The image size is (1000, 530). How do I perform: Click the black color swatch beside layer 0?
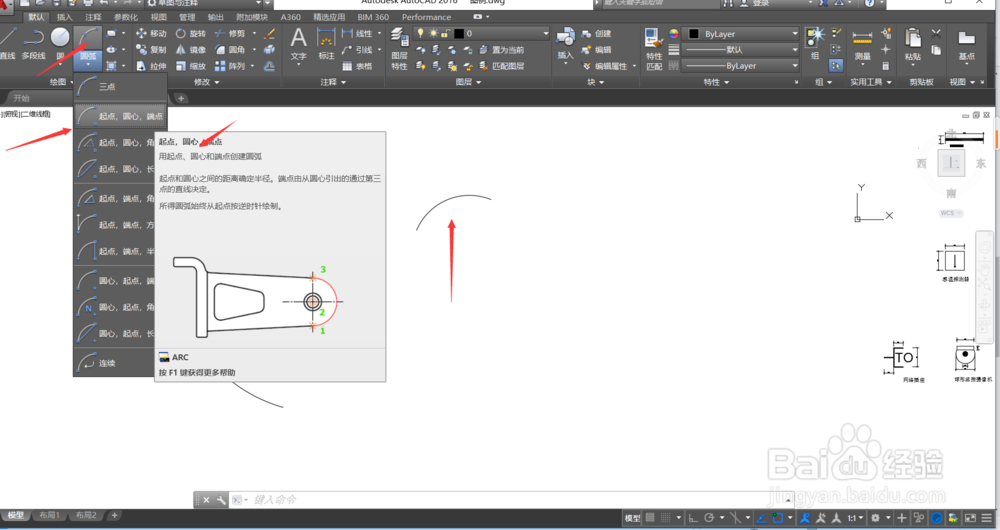(x=459, y=33)
